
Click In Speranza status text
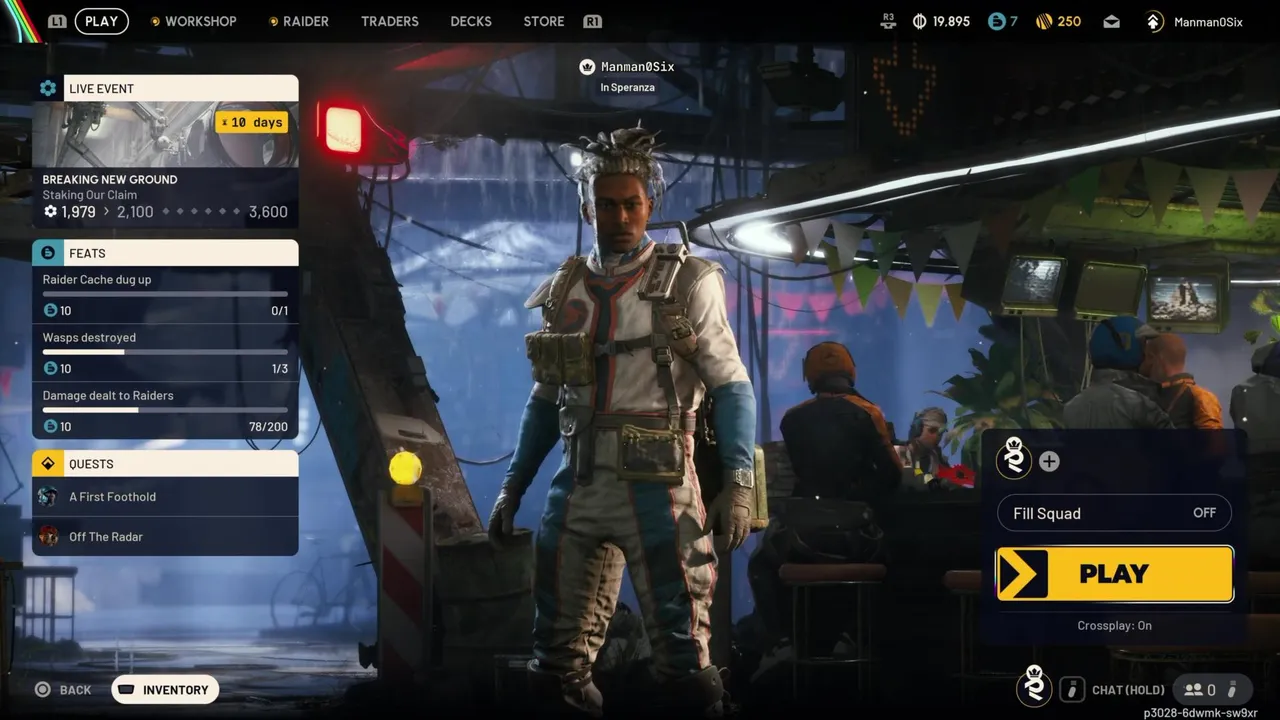tap(627, 88)
